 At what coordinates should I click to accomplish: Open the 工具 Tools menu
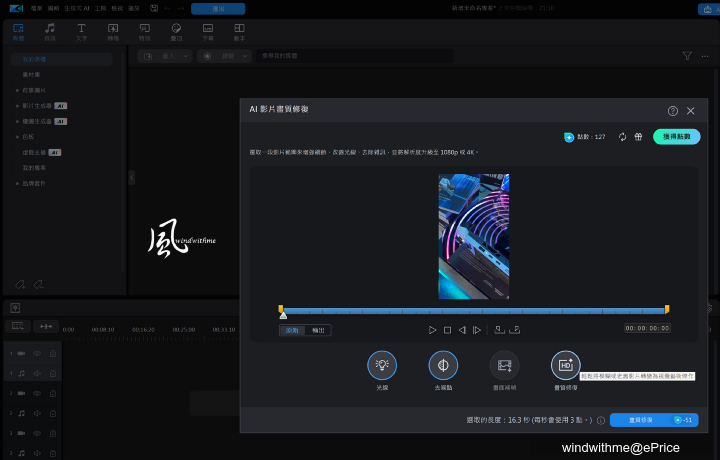pyautogui.click(x=100, y=8)
